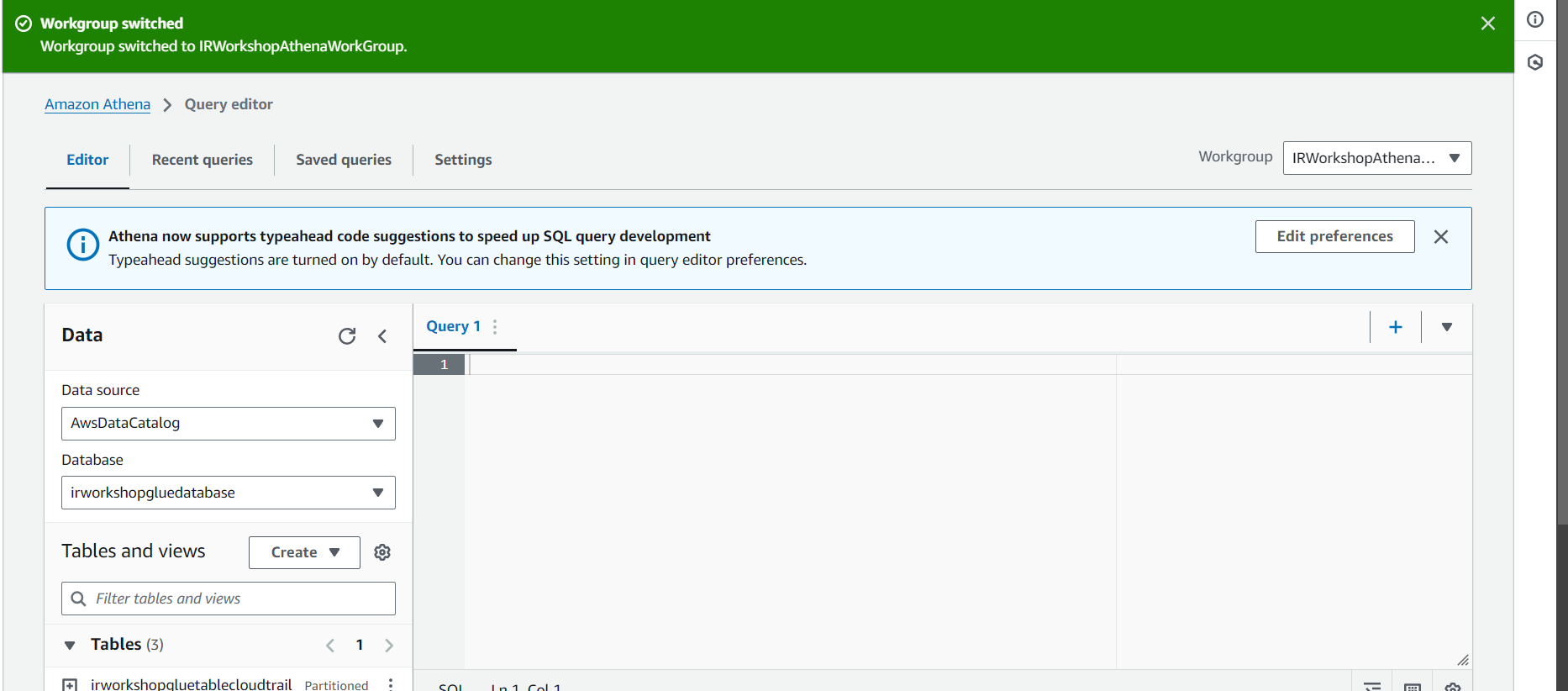Click the Filter tables and views field
The image size is (1568, 691).
[x=229, y=599]
